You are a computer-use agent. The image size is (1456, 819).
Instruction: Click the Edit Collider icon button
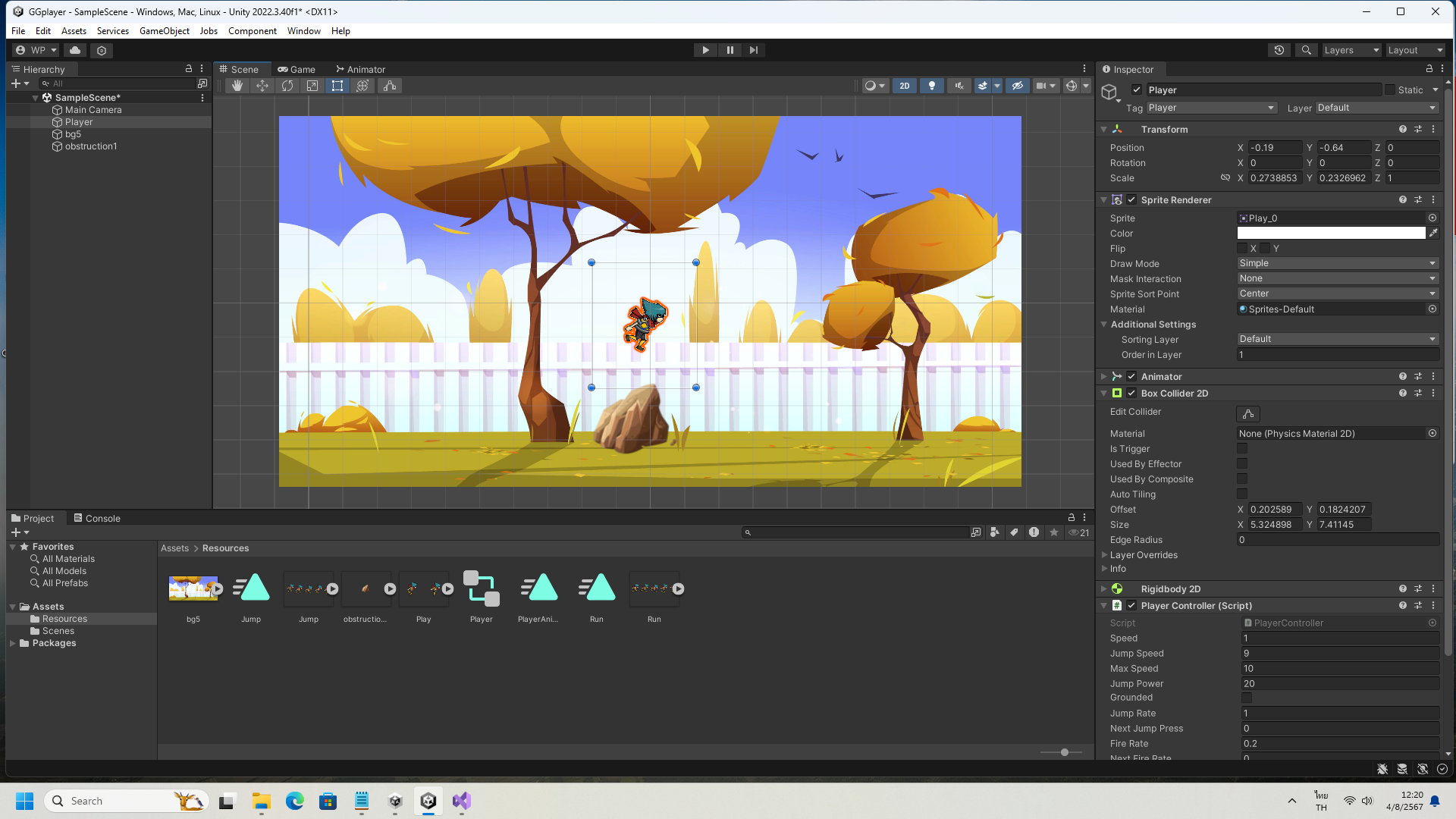[1247, 413]
